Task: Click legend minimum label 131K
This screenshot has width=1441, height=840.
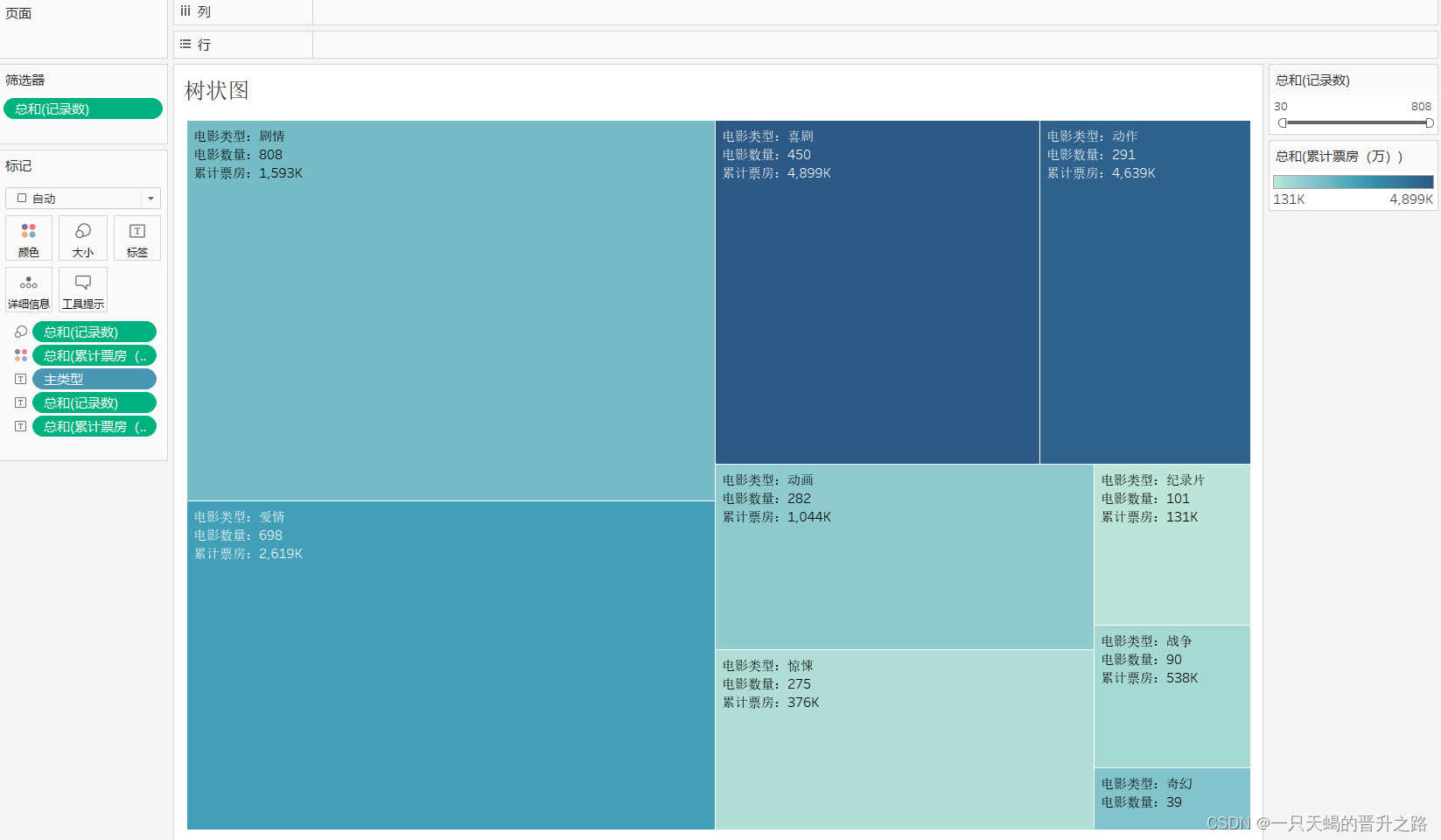Action: [1290, 199]
